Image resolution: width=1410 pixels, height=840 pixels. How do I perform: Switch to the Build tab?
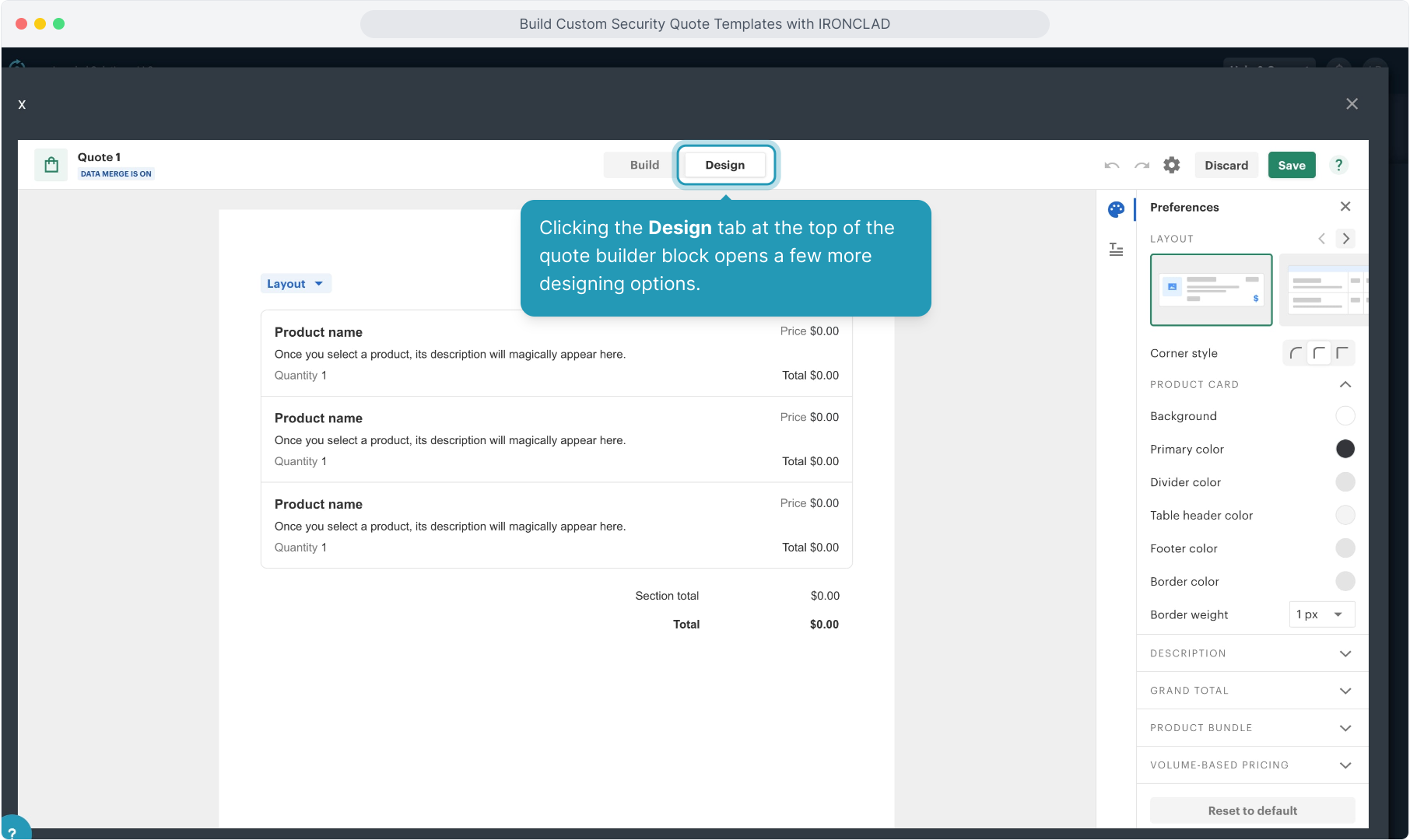[644, 165]
